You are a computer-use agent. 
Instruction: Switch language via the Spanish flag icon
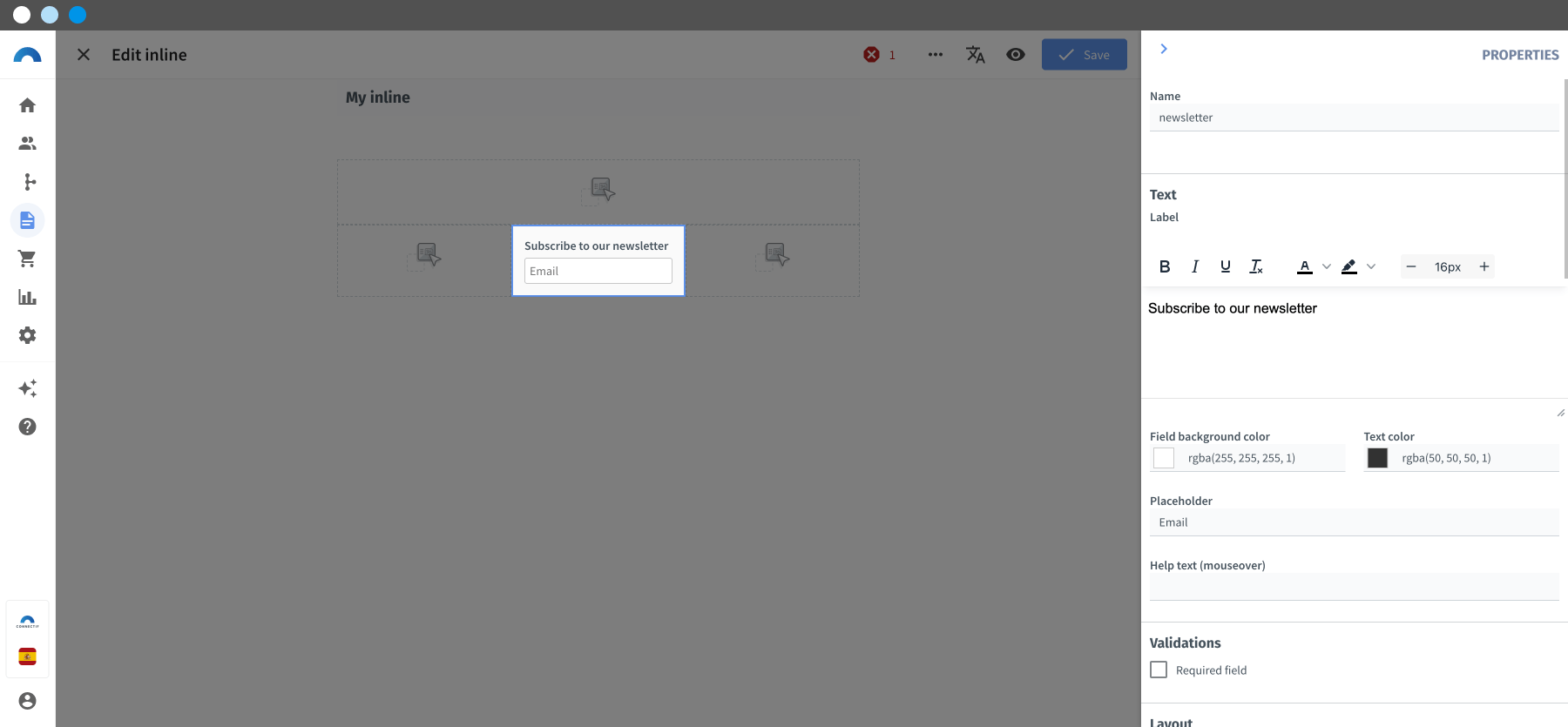pyautogui.click(x=27, y=656)
